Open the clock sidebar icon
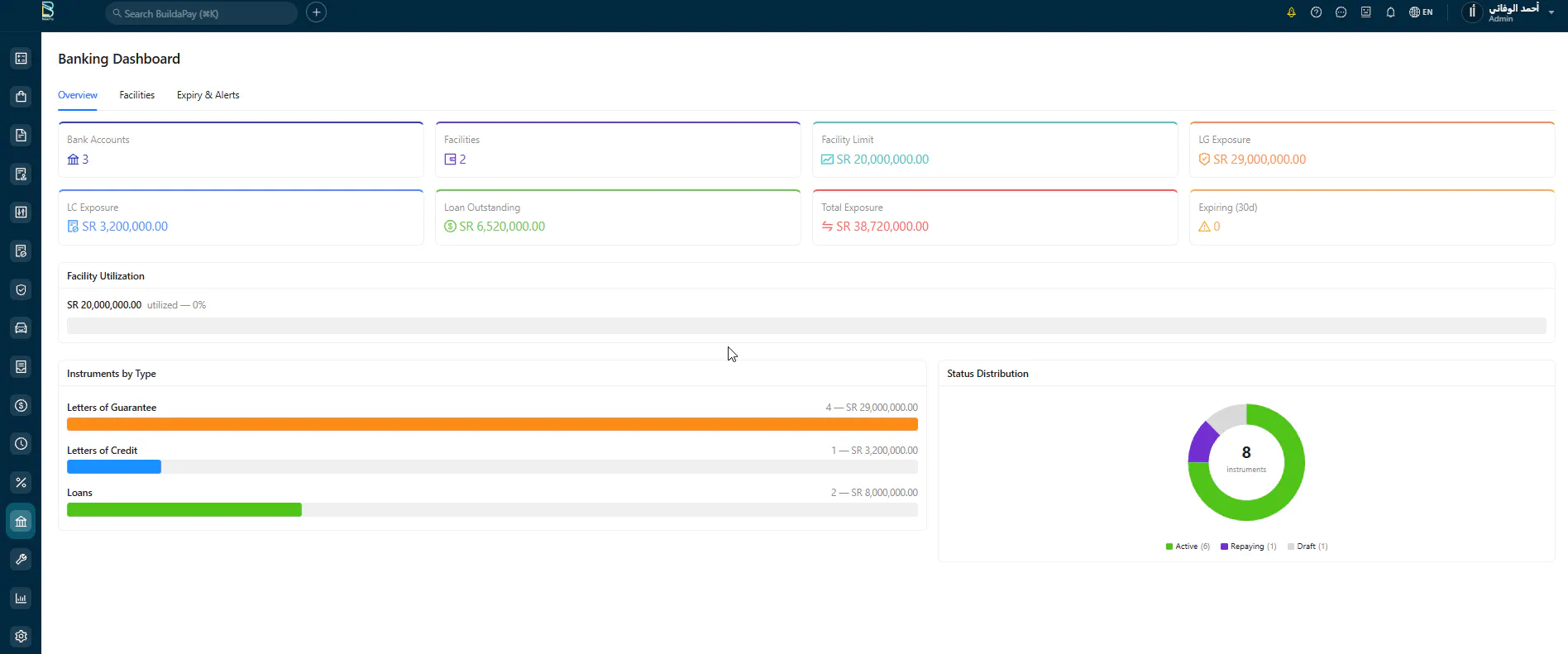Viewport: 1568px width, 654px height. click(x=21, y=444)
